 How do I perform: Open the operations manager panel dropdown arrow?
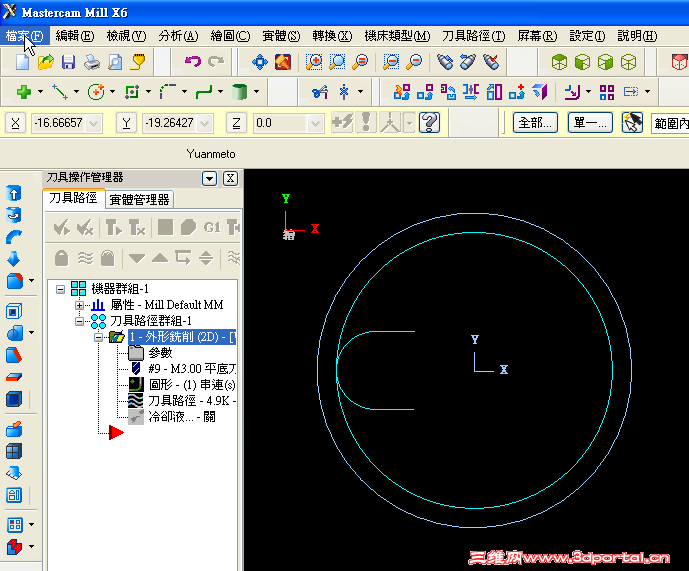coord(209,178)
